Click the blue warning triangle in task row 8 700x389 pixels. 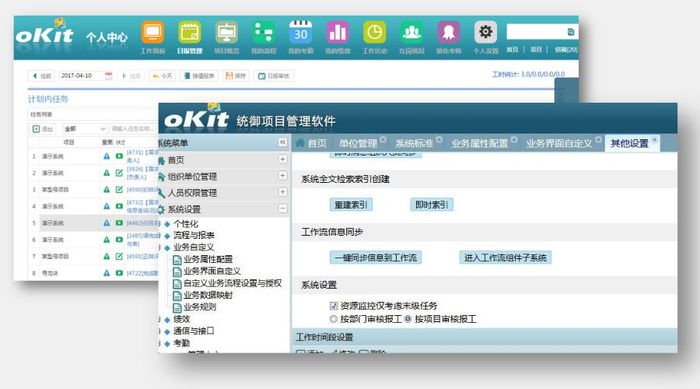pos(106,273)
